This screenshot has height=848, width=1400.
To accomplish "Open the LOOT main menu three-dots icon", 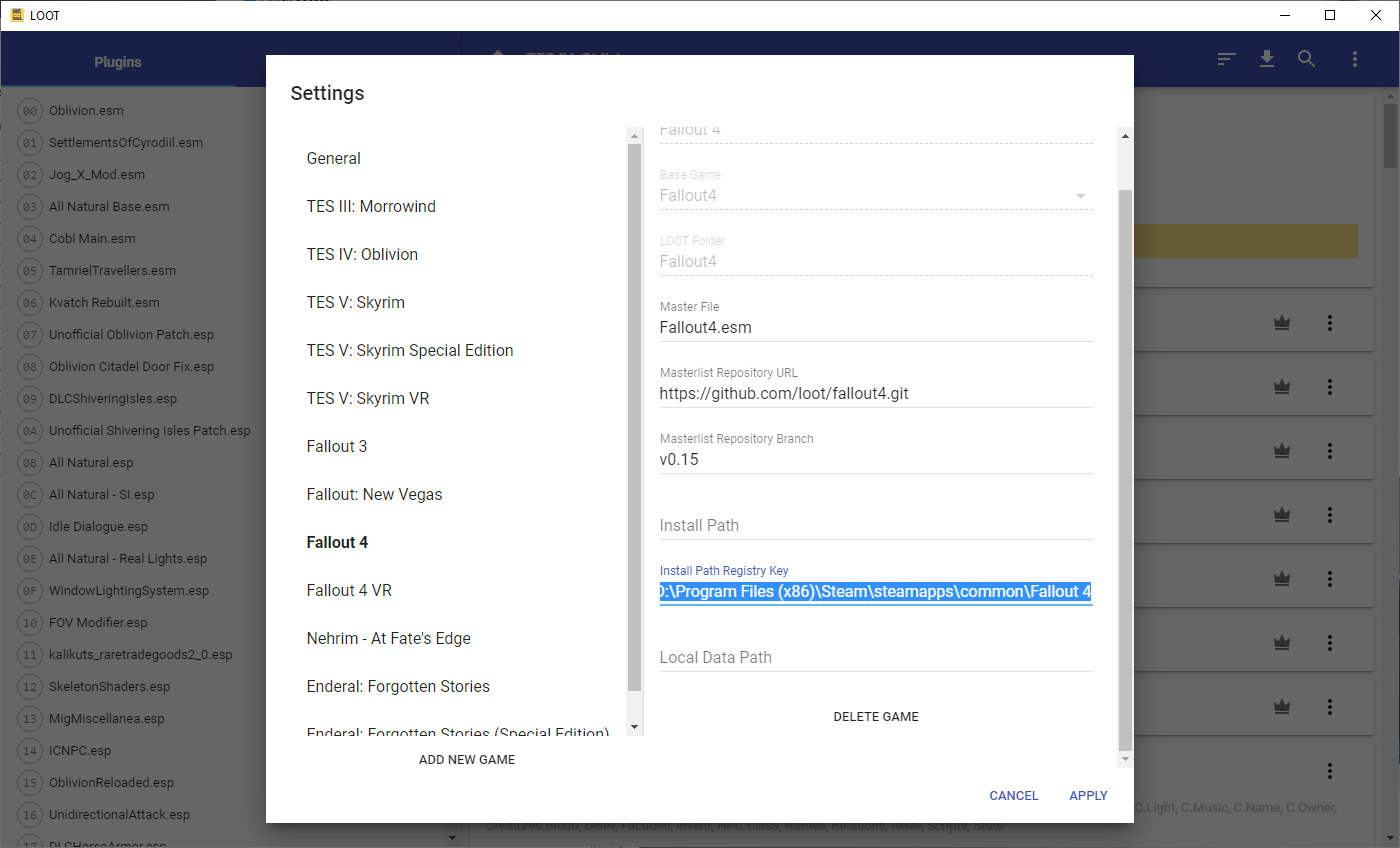I will (x=1354, y=59).
